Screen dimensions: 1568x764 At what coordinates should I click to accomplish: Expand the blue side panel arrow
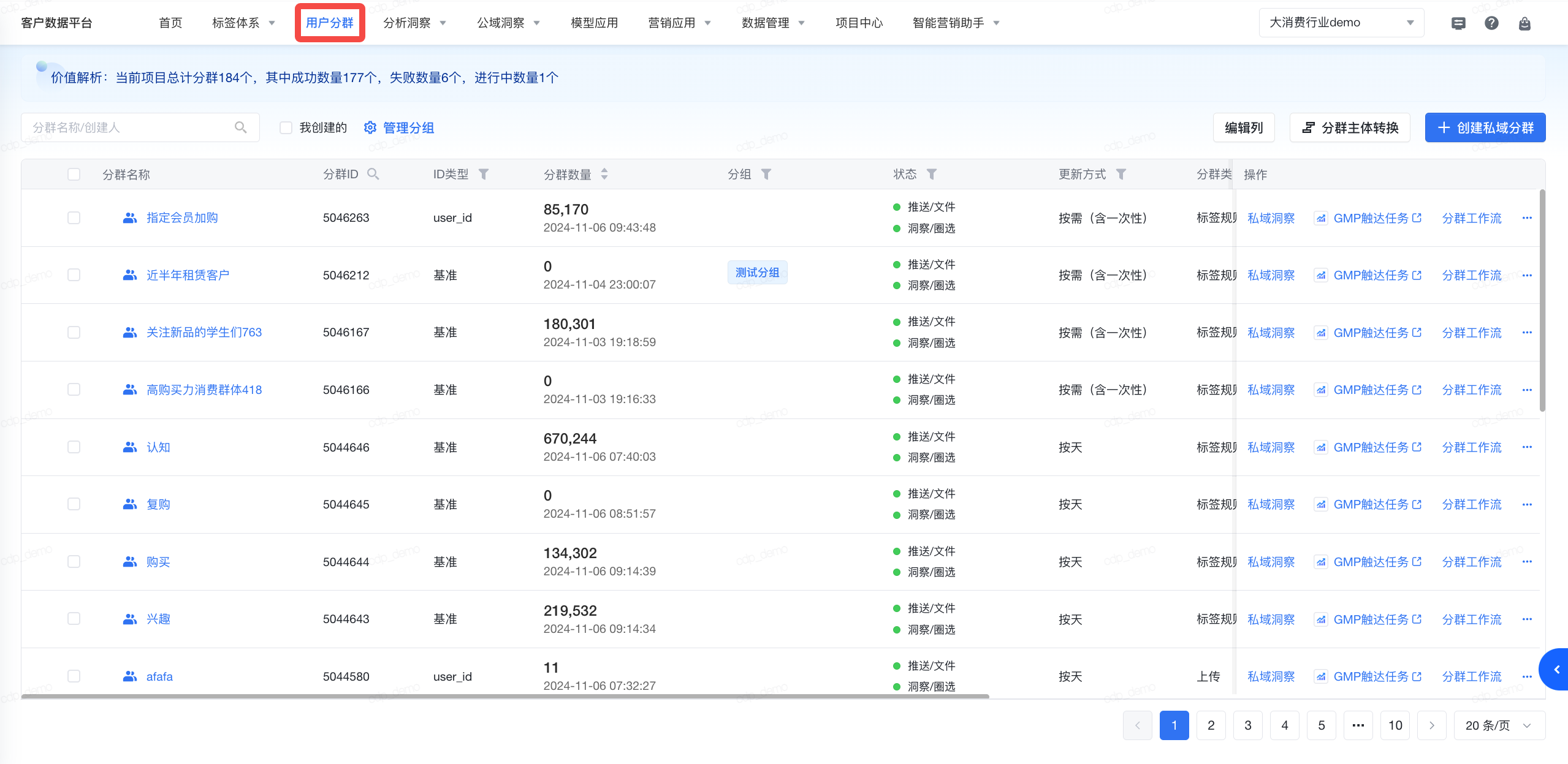1554,669
